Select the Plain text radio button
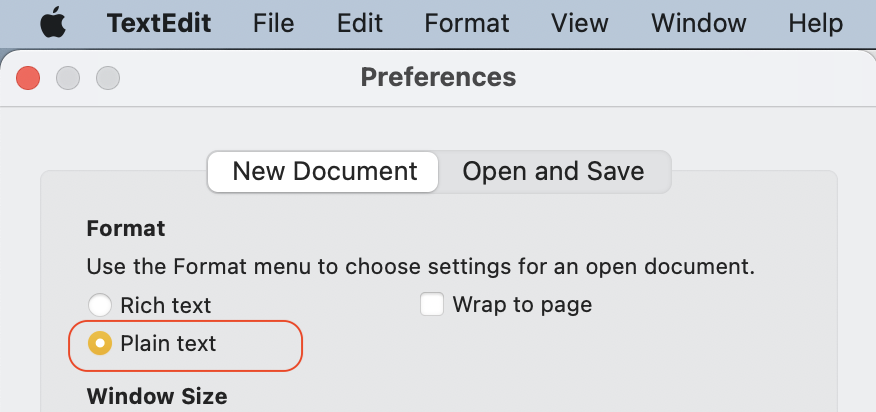 (x=100, y=344)
